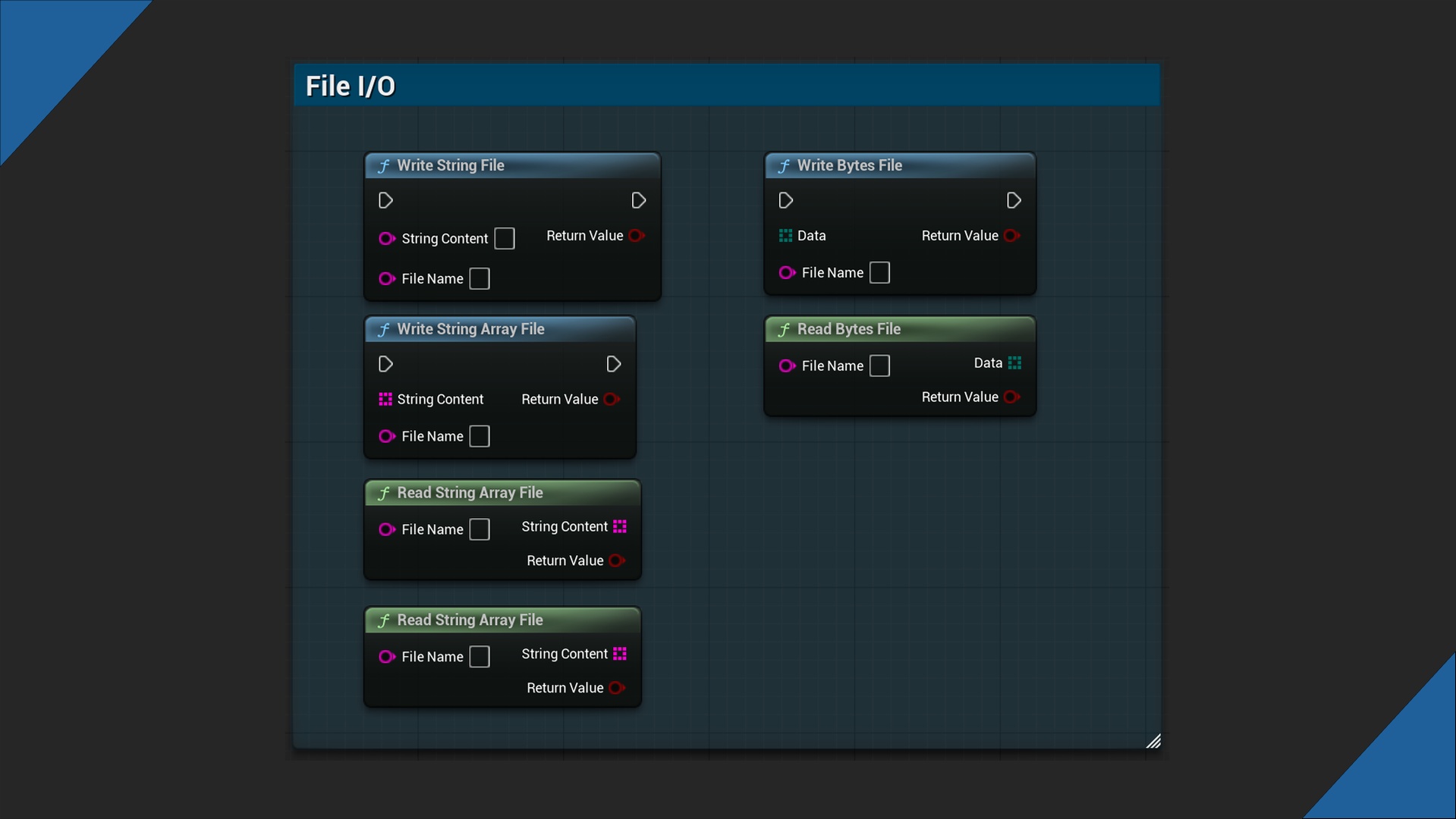Click 'Return Value' label in Read Bytes File
The width and height of the screenshot is (1456, 819).
(x=960, y=397)
